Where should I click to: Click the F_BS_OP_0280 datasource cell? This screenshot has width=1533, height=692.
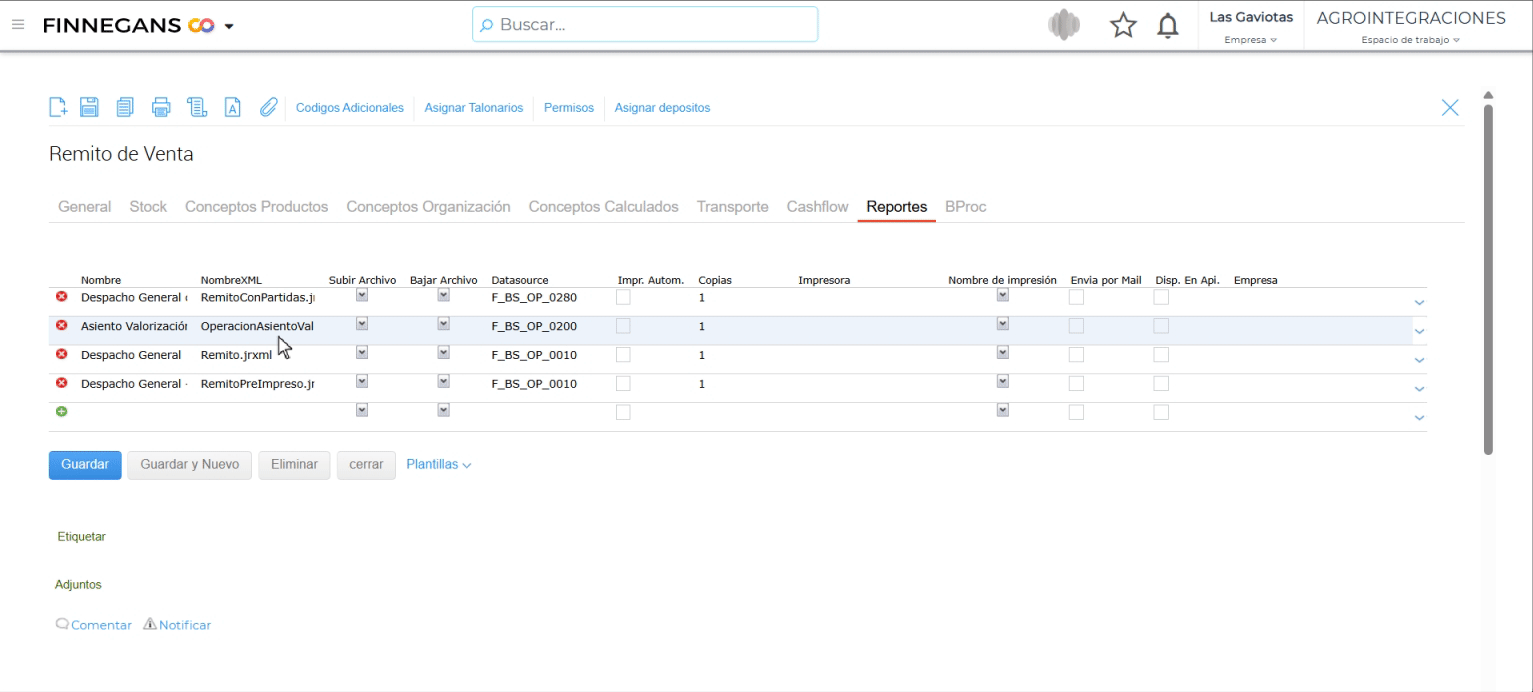[x=534, y=298]
